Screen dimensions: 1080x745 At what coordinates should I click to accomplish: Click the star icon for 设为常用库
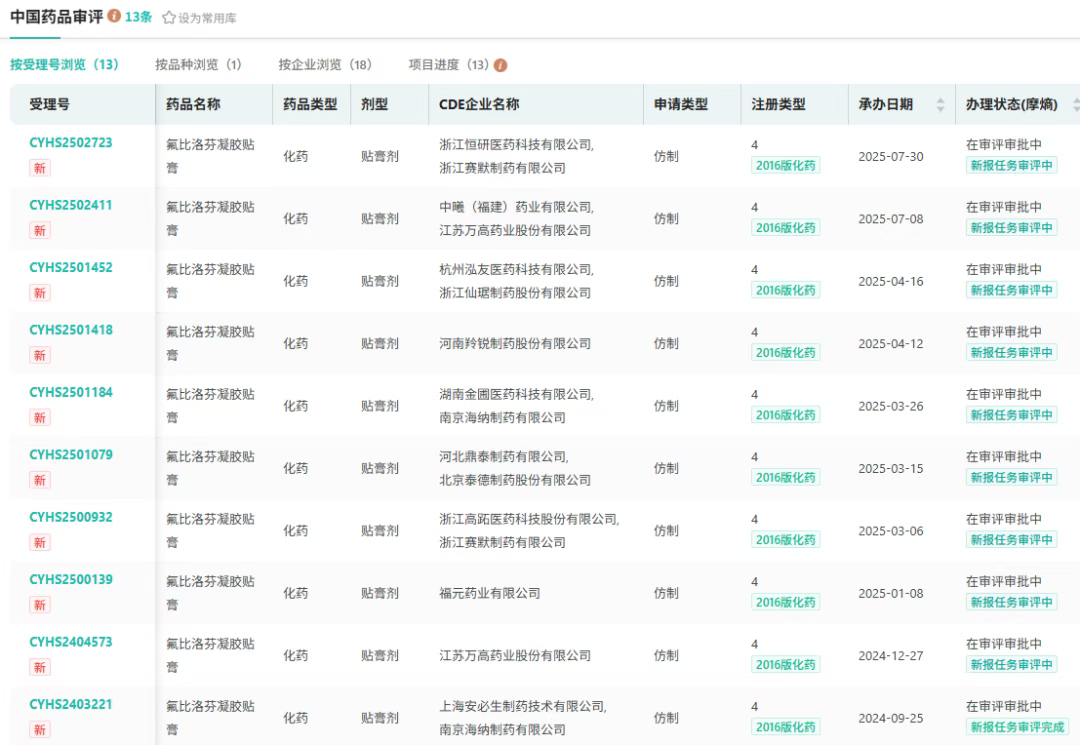(169, 18)
